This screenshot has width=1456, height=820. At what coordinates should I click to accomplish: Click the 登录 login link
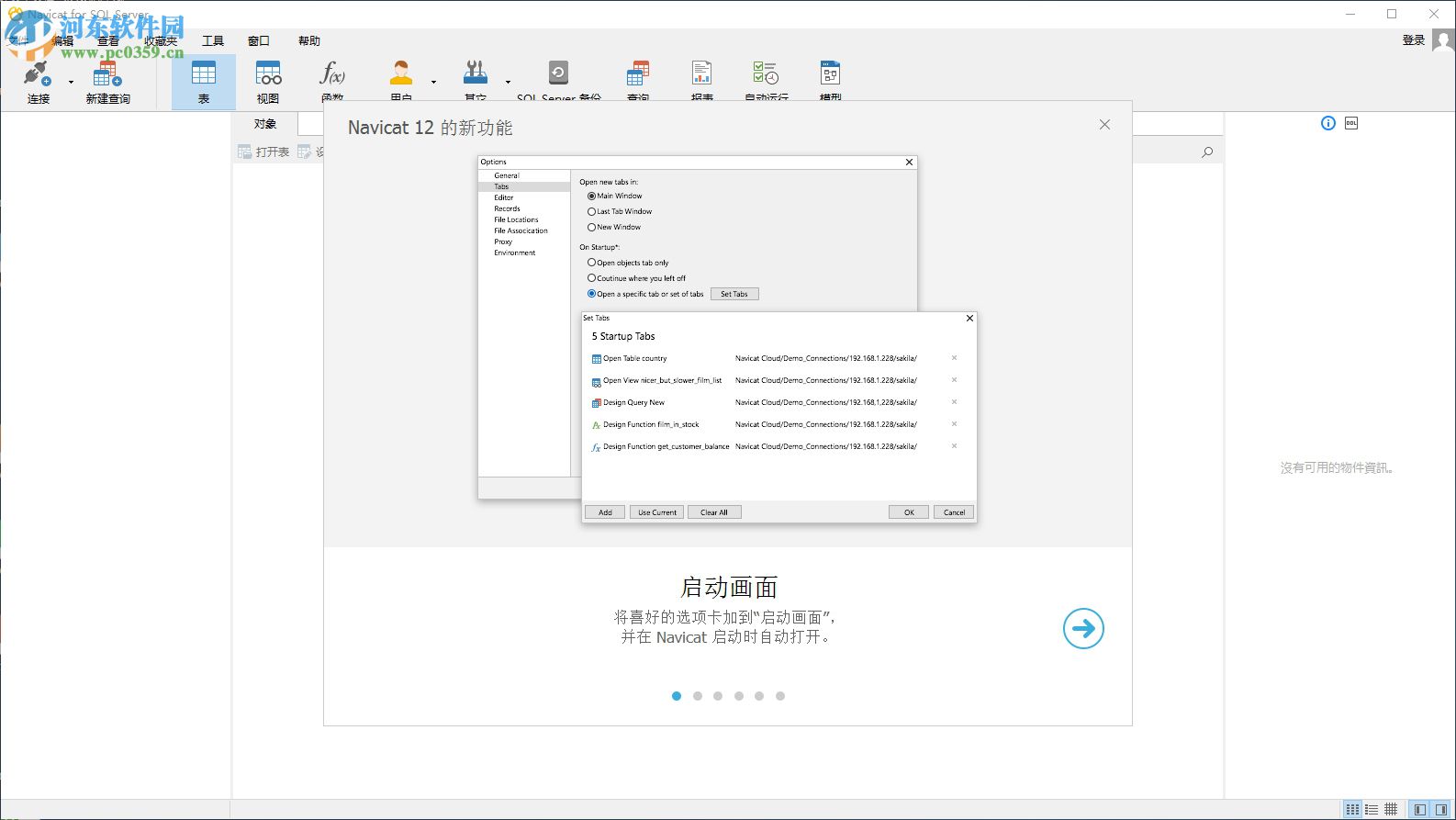pos(1414,40)
